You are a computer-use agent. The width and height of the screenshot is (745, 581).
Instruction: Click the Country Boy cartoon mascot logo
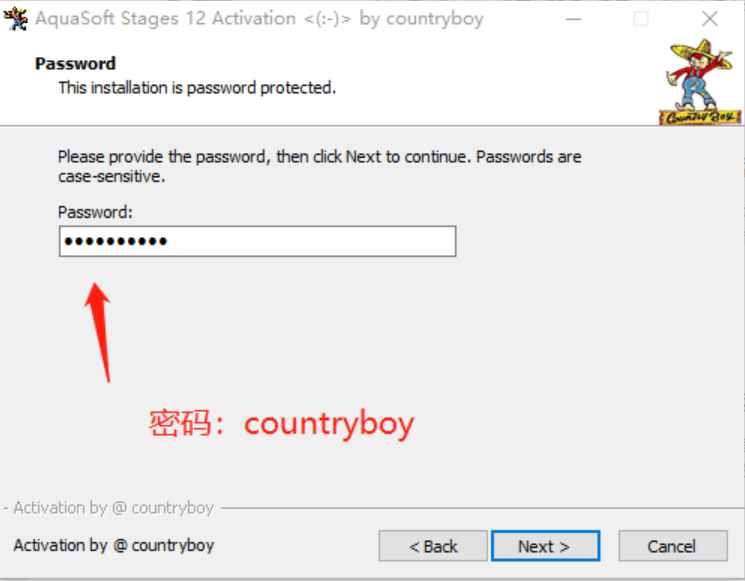coord(700,81)
